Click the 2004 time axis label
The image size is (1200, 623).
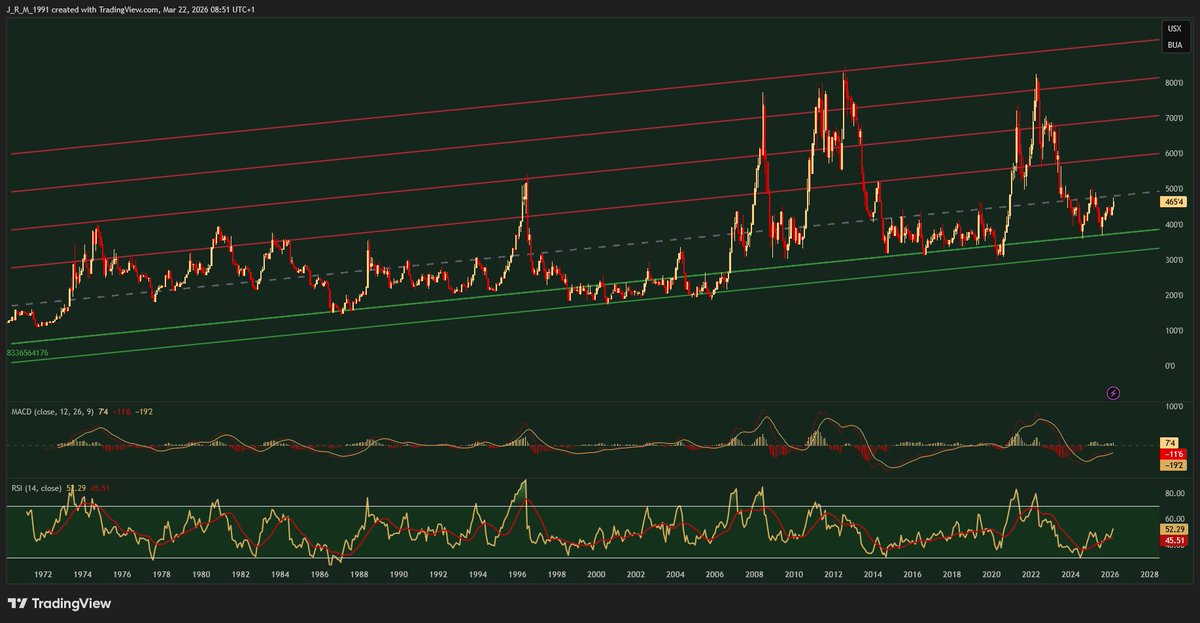[x=675, y=575]
